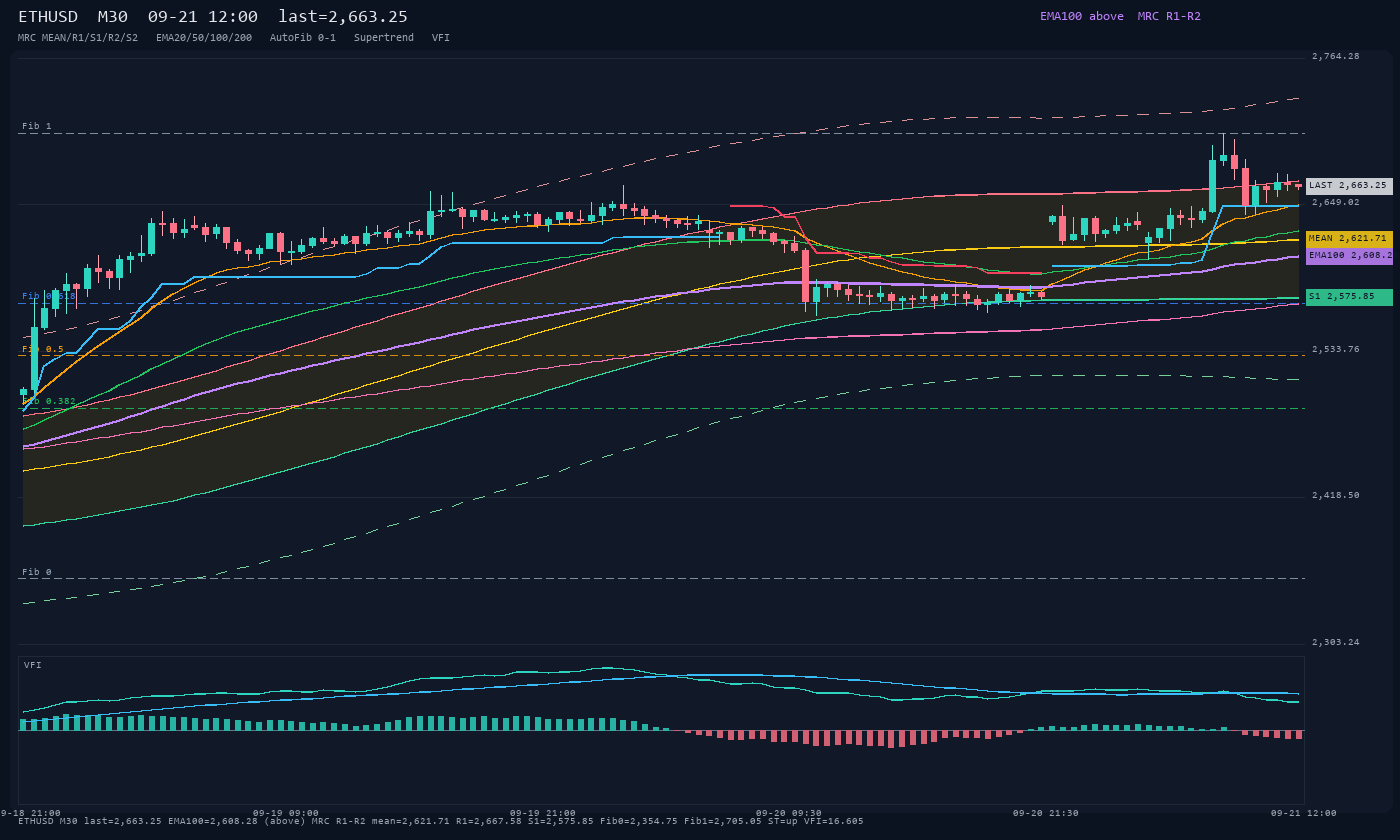Select the MRC MEAN/R1/S1/R2/S2 indicator label
Image resolution: width=1400 pixels, height=840 pixels.
click(78, 38)
